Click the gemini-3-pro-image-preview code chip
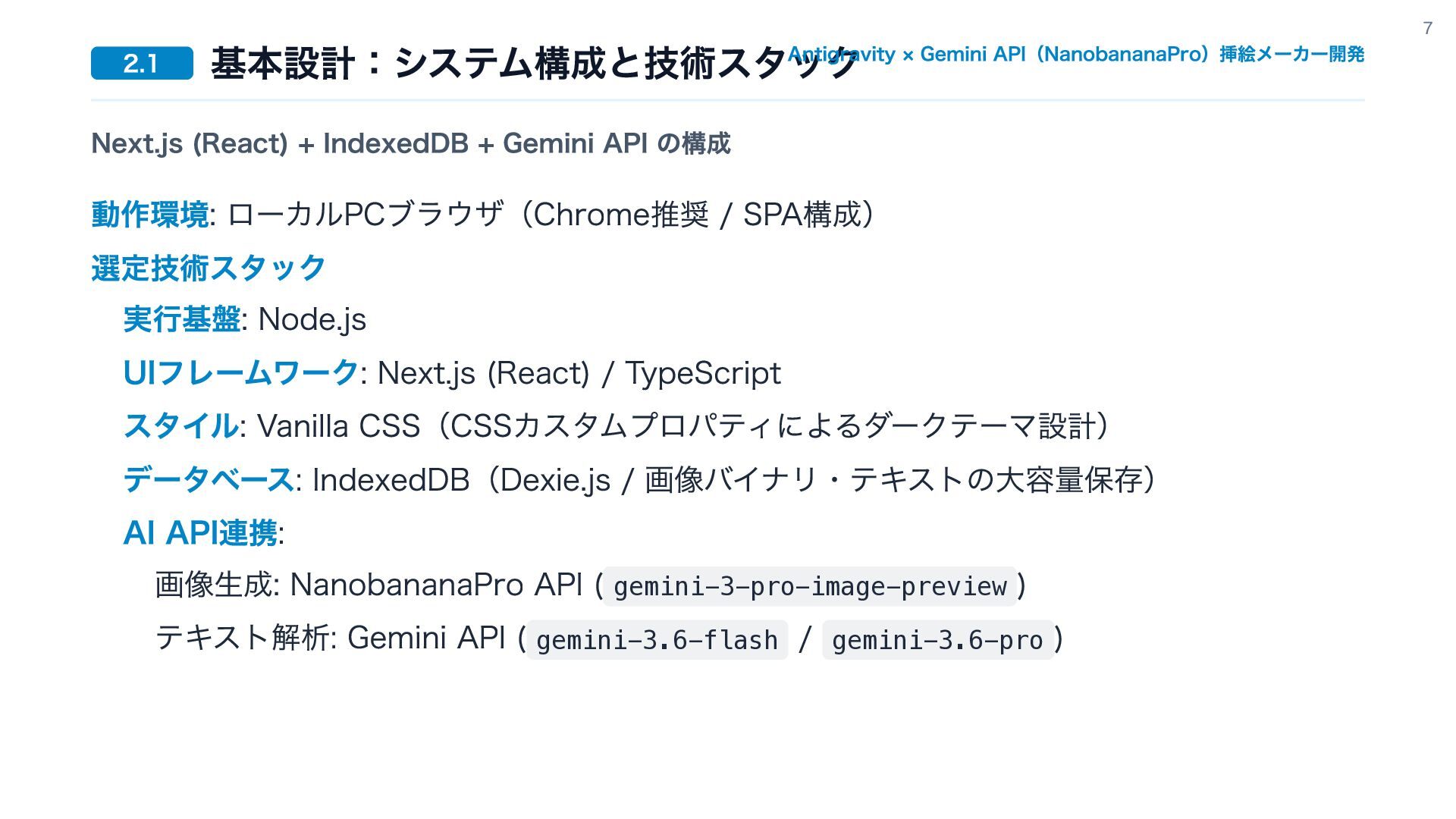 click(x=810, y=586)
